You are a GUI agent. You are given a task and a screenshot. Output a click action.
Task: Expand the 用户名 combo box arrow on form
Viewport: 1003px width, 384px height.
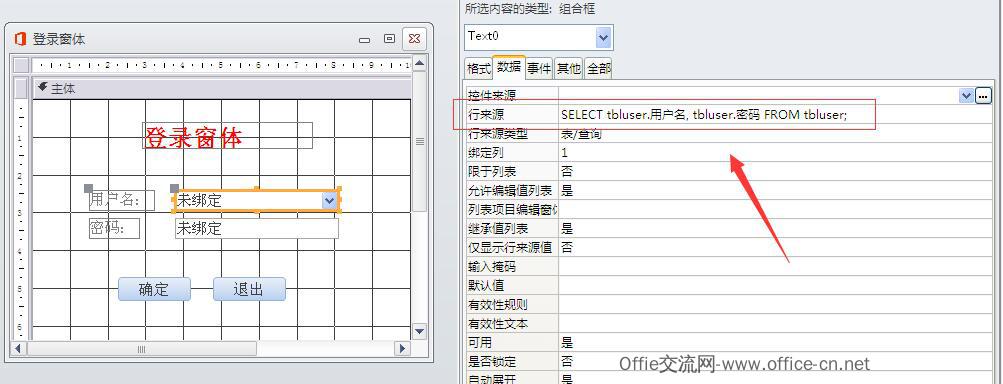point(329,201)
